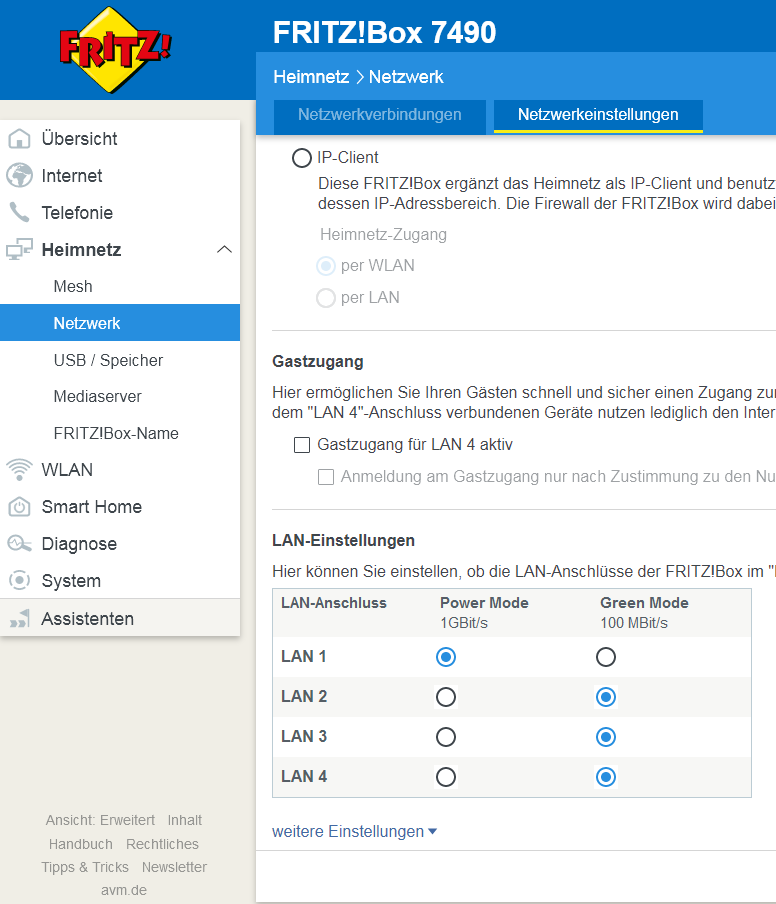Switch to Netzwerkverbindungen tab
The width and height of the screenshot is (776, 904).
tap(380, 115)
